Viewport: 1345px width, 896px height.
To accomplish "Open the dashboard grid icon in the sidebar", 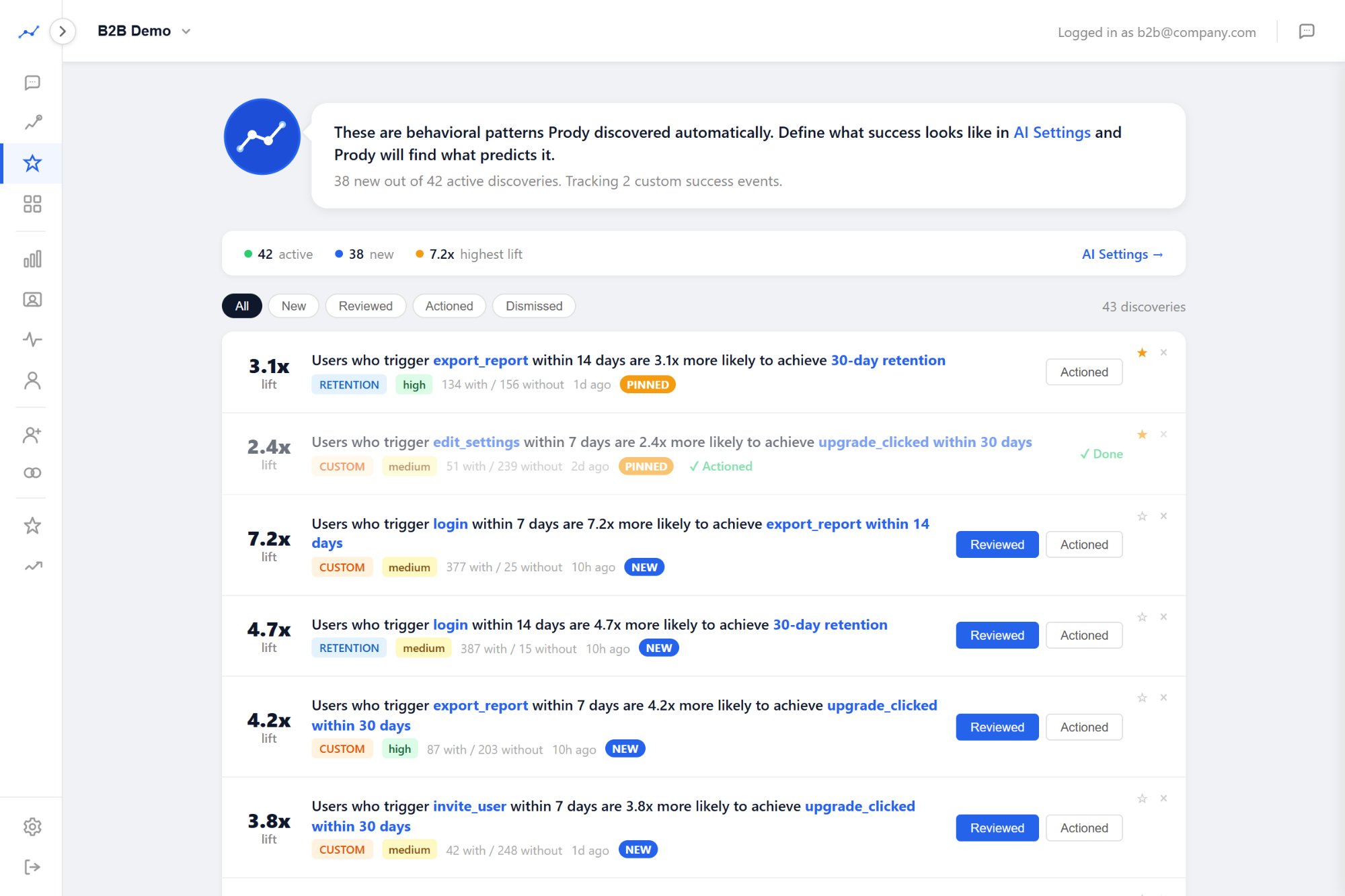I will coord(32,204).
